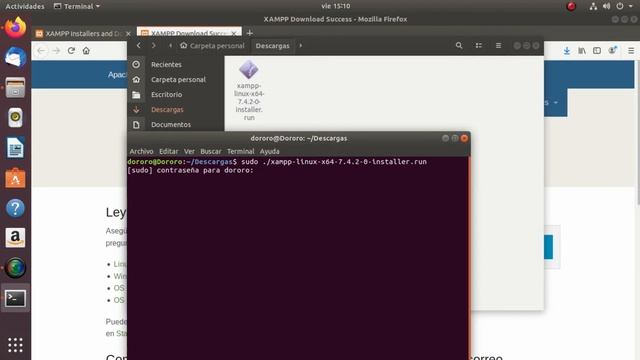Screen dimensions: 640x360
Task: Click the red recording indicator in top bar
Action: 571,6
